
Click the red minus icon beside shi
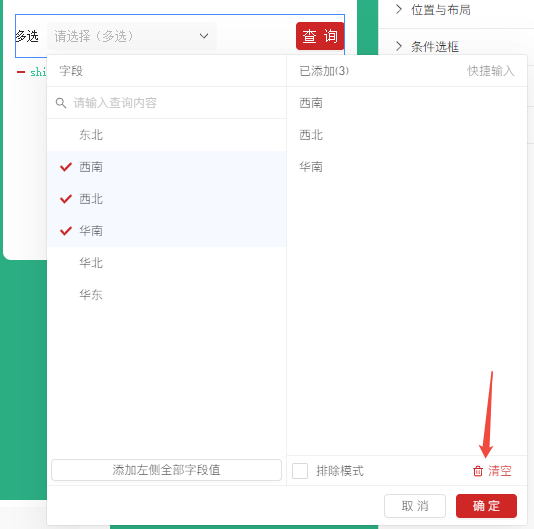coord(21,72)
